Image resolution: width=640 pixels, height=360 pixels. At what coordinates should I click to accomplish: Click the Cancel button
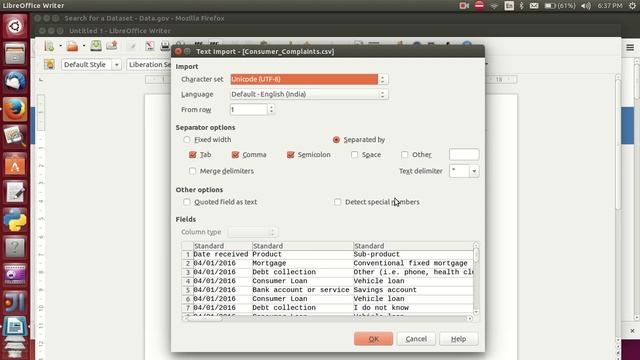(416, 339)
